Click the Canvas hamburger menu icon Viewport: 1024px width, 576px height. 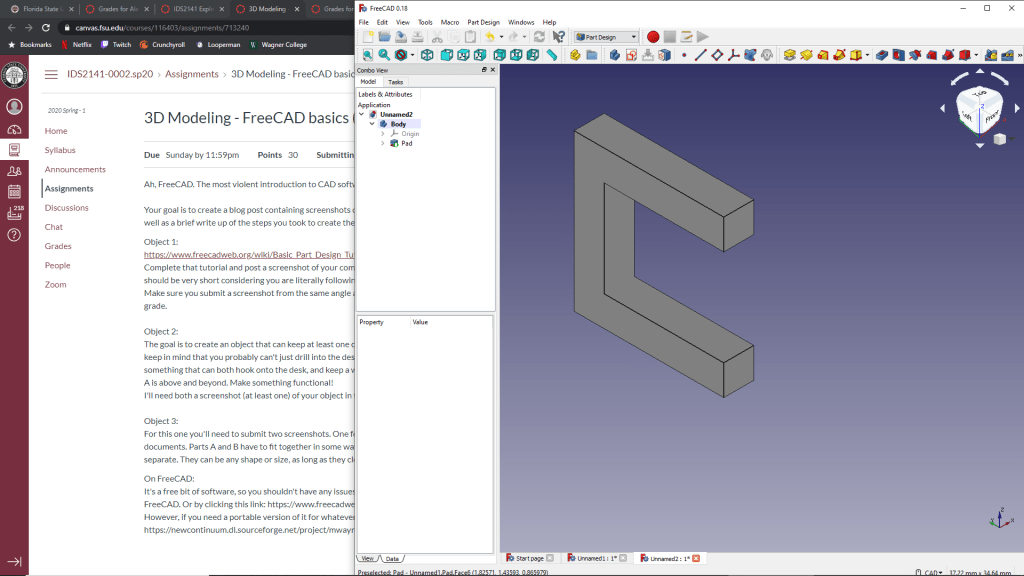[51, 74]
